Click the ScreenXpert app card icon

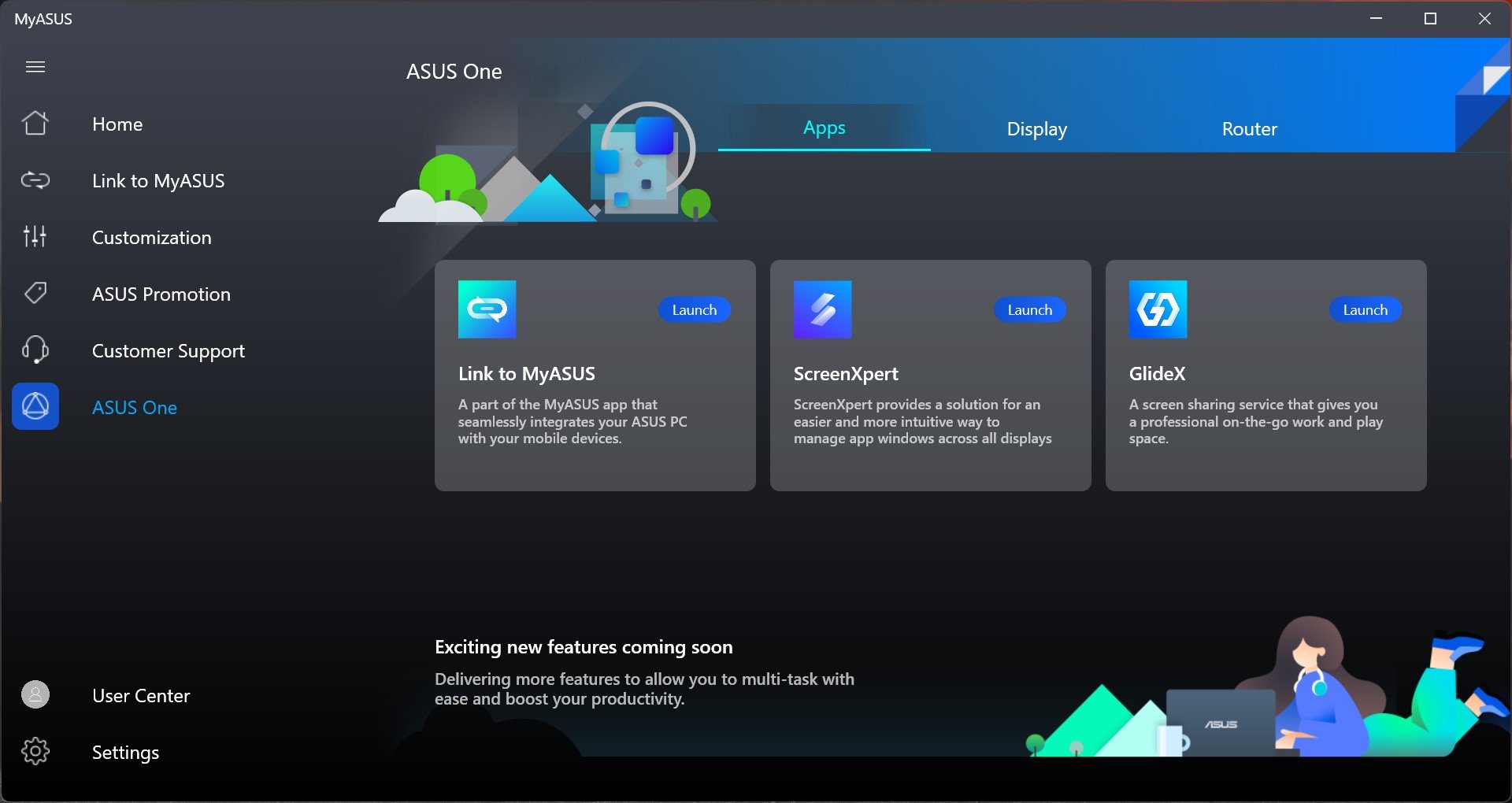[x=823, y=309]
